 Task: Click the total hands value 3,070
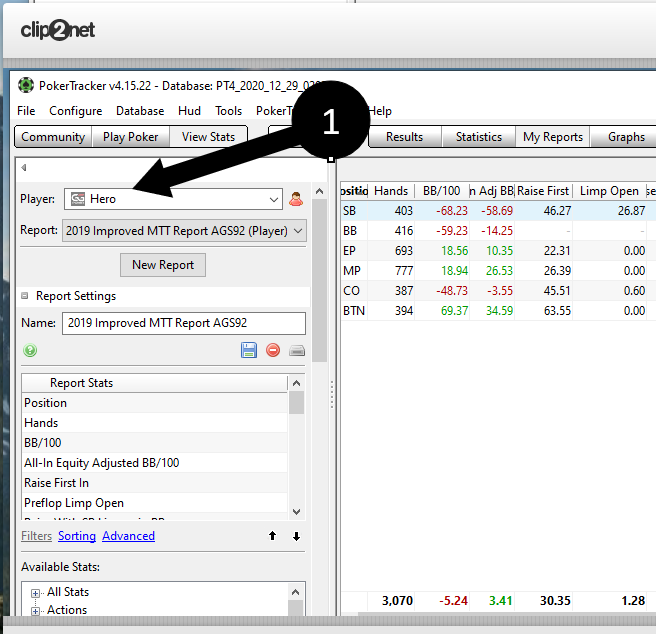coord(397,601)
